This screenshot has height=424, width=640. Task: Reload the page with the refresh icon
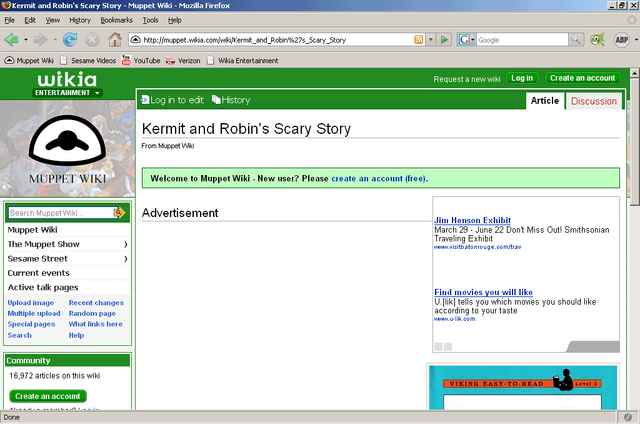70,40
